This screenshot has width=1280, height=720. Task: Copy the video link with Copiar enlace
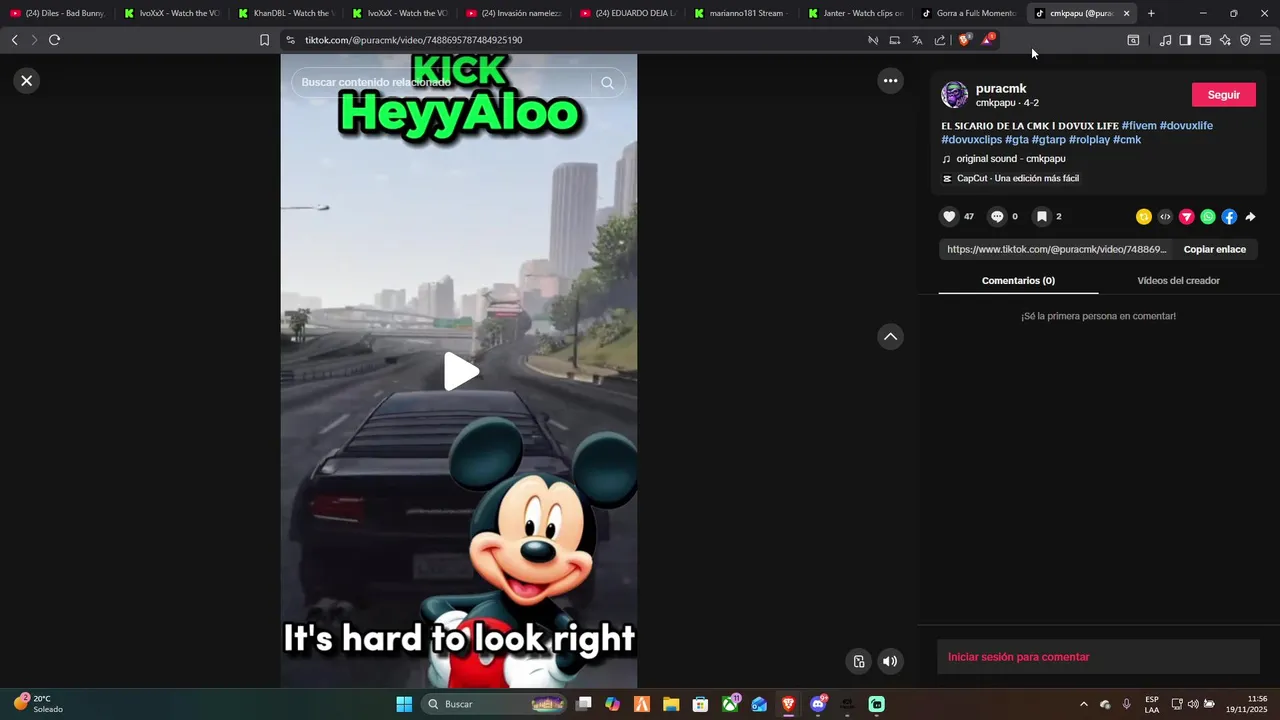(x=1215, y=249)
